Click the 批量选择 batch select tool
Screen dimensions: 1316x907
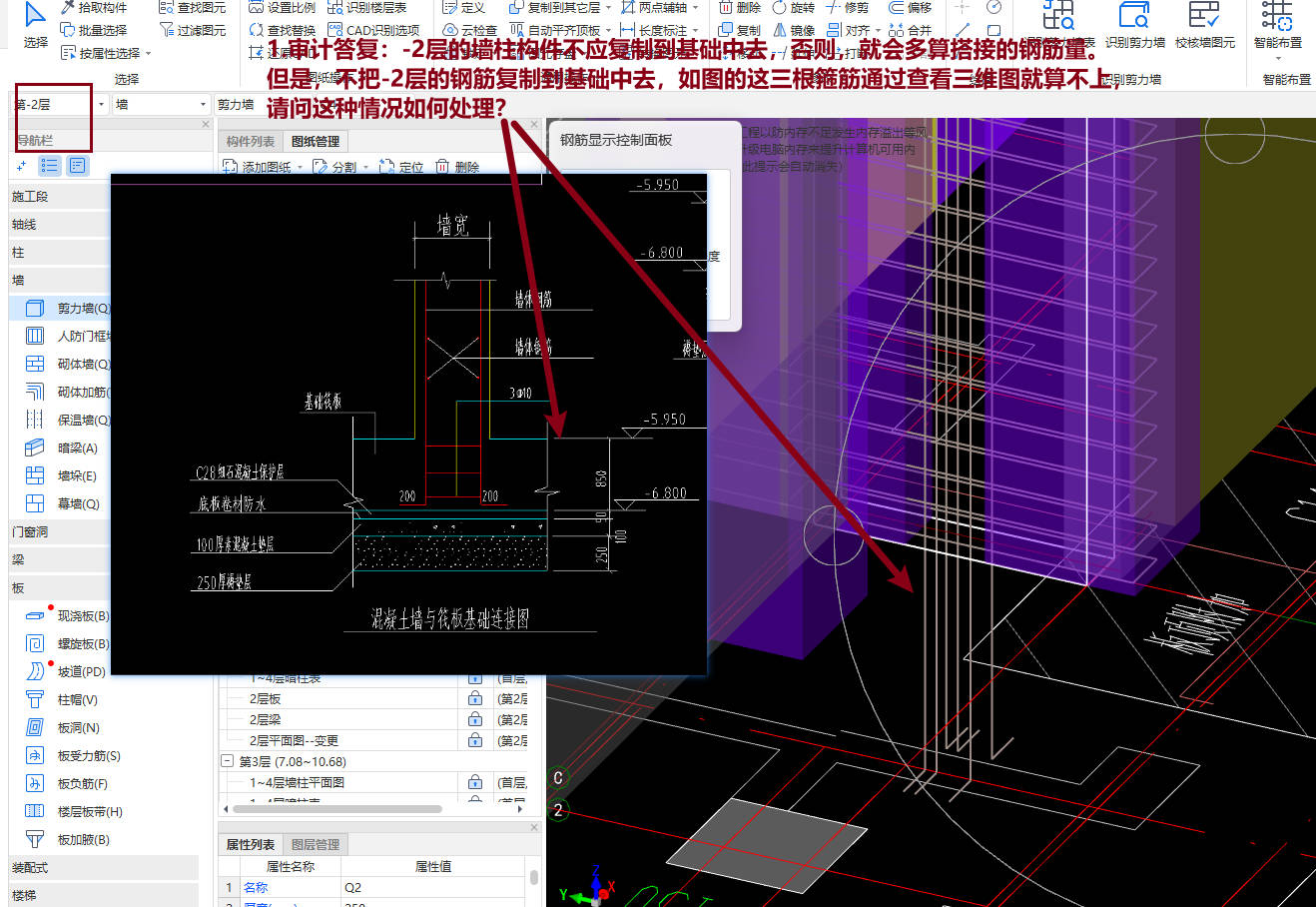pyautogui.click(x=93, y=30)
